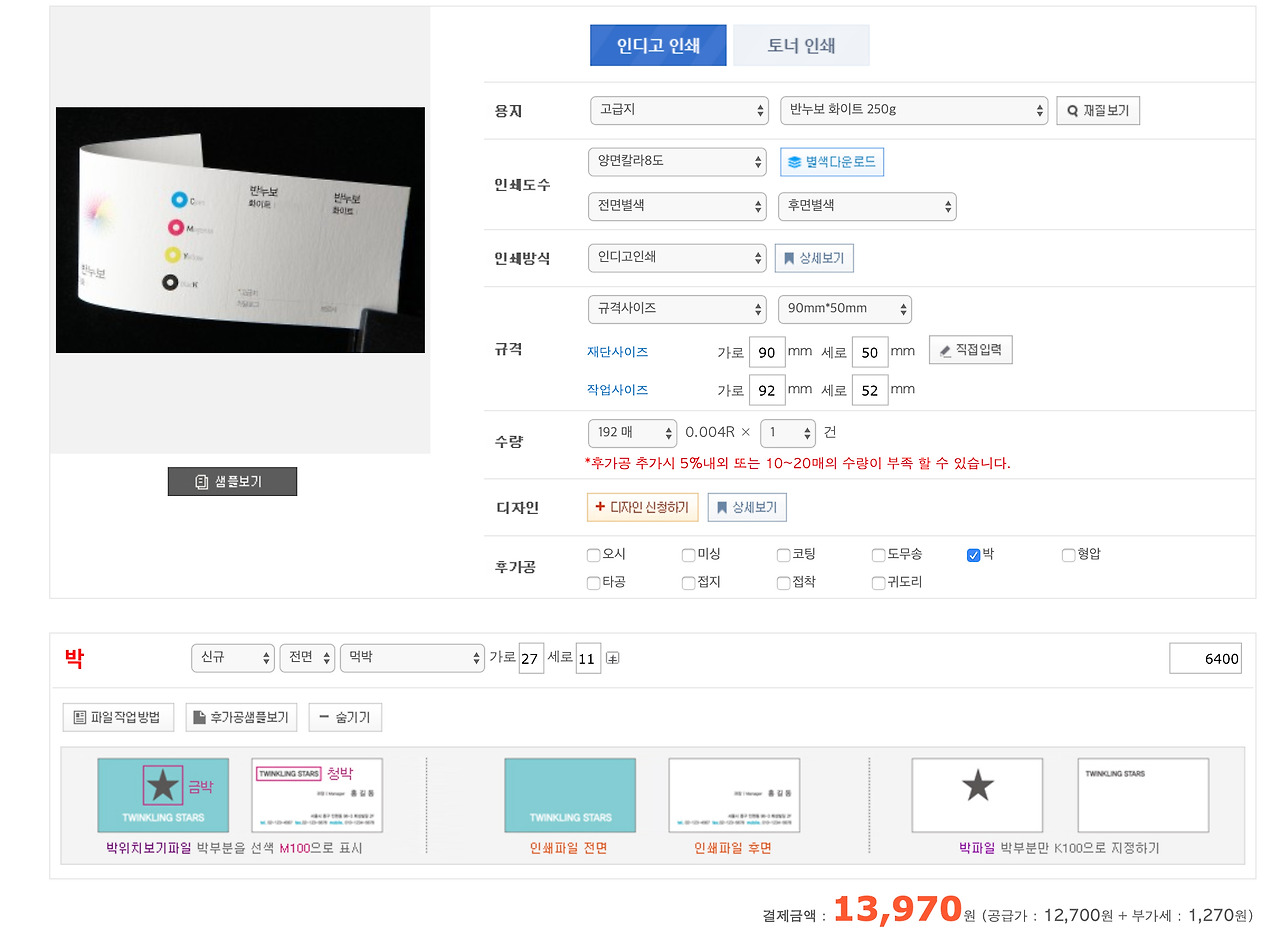
Task: Enable the 도무송 checkbox
Action: (x=879, y=556)
